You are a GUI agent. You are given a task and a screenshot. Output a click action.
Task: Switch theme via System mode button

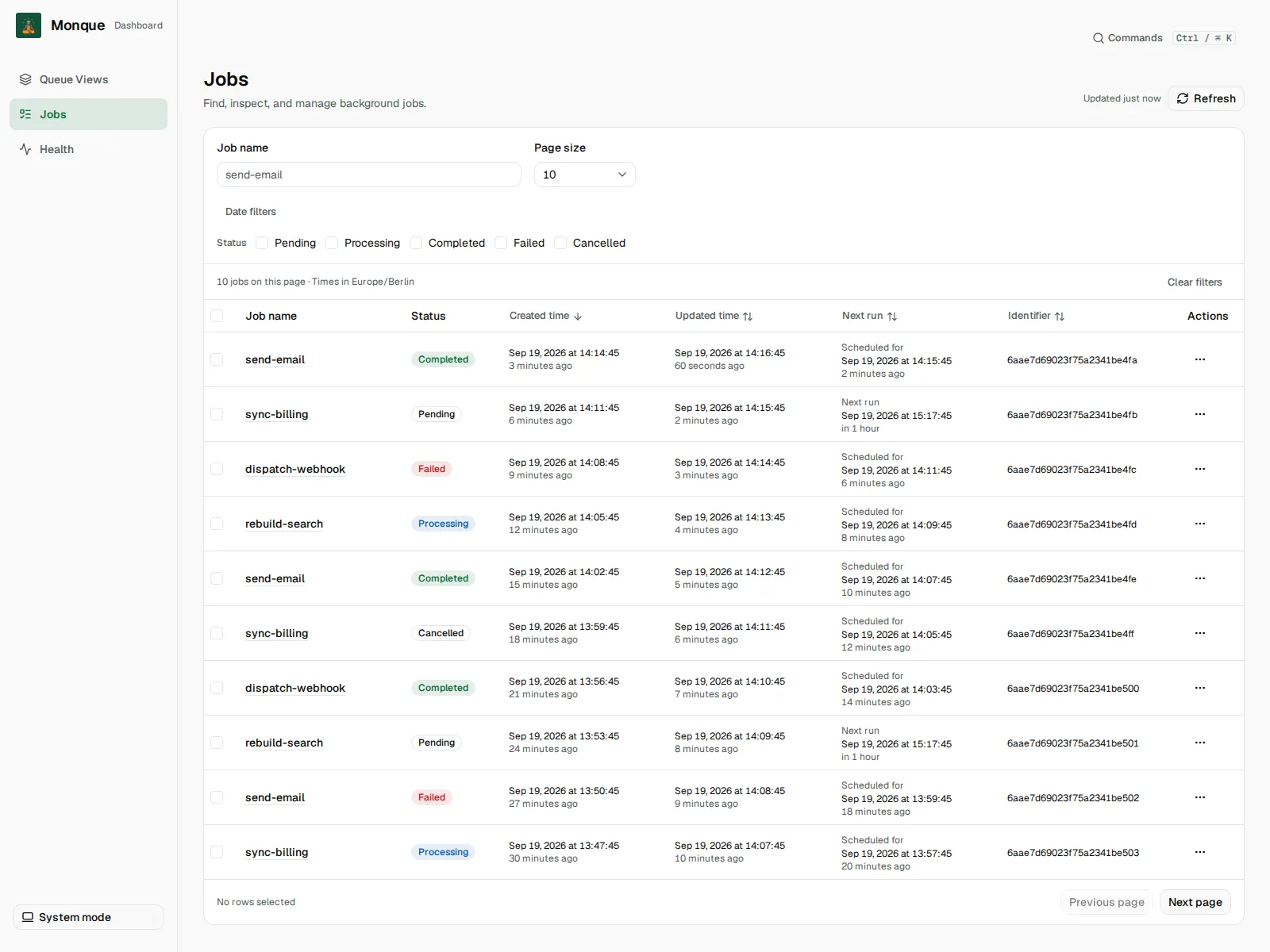click(x=88, y=917)
